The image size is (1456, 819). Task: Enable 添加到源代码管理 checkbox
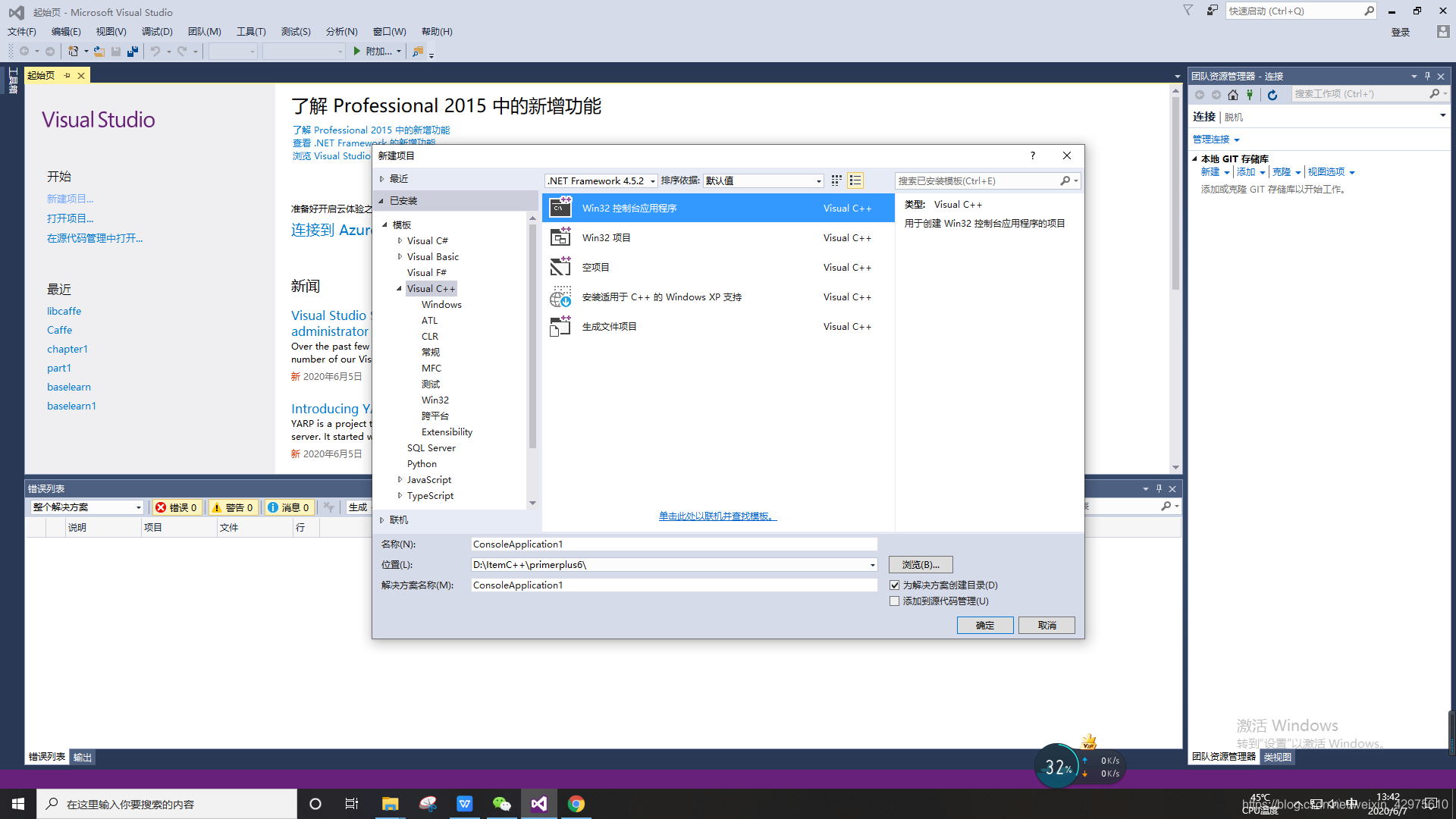pos(894,601)
